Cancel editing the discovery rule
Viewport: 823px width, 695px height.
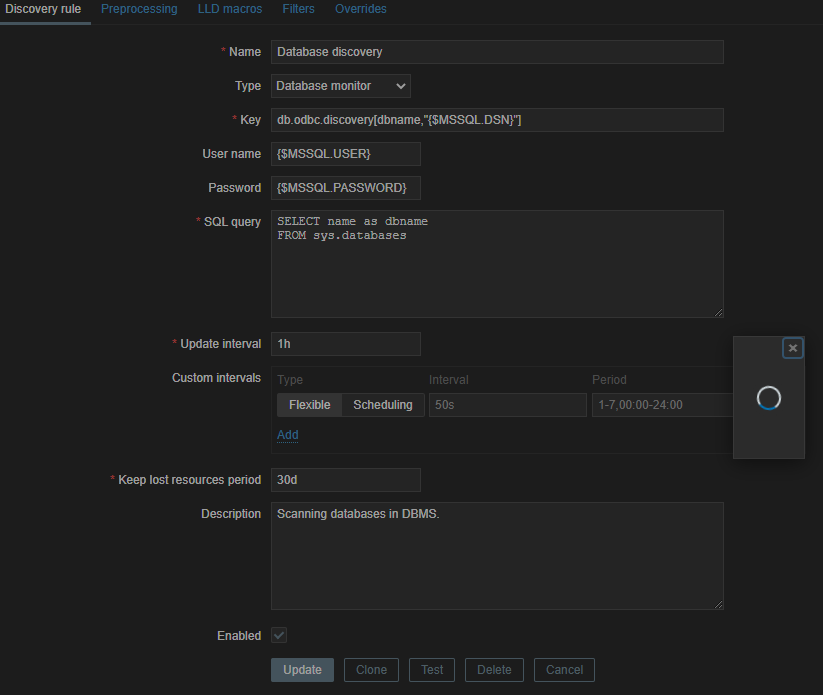click(x=564, y=670)
